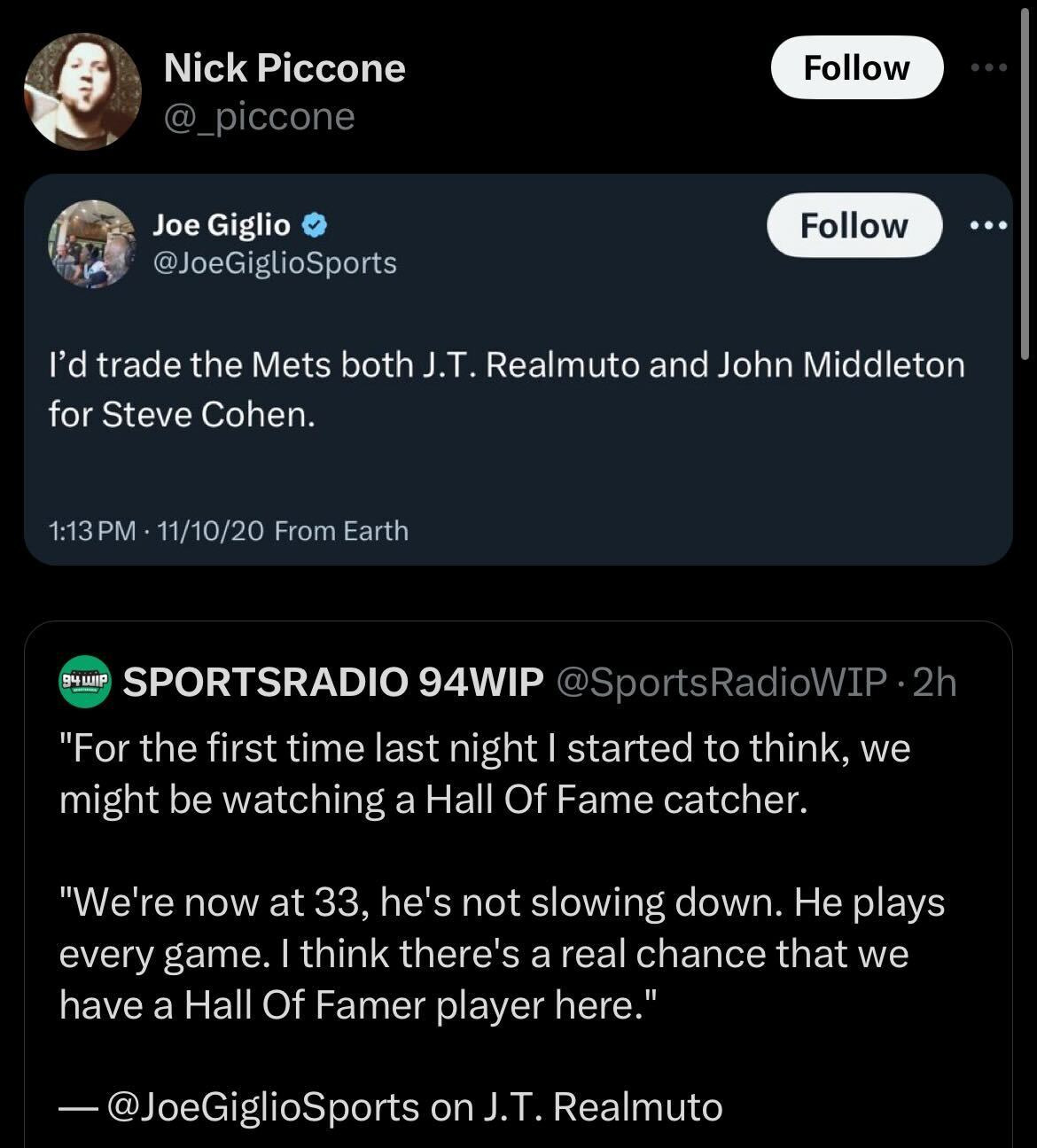Screen dimensions: 1037x1148
Task: Click the 2h timestamp on 94WIP post
Action: click(935, 682)
